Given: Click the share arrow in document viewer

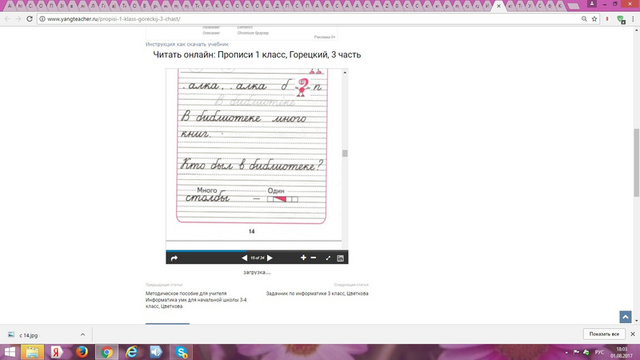Looking at the screenshot, I should tap(174, 258).
